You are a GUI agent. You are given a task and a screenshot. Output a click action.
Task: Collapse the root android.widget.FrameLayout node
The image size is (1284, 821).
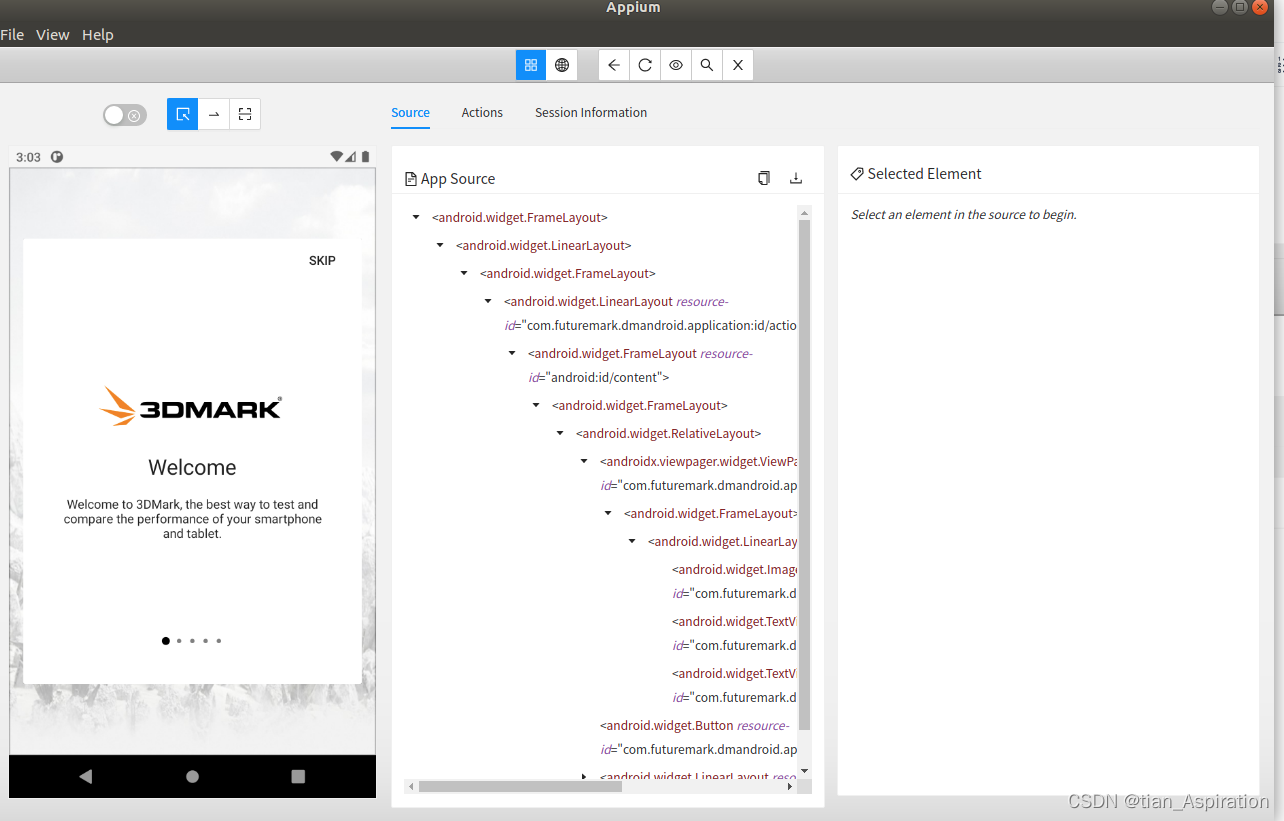pyautogui.click(x=416, y=217)
